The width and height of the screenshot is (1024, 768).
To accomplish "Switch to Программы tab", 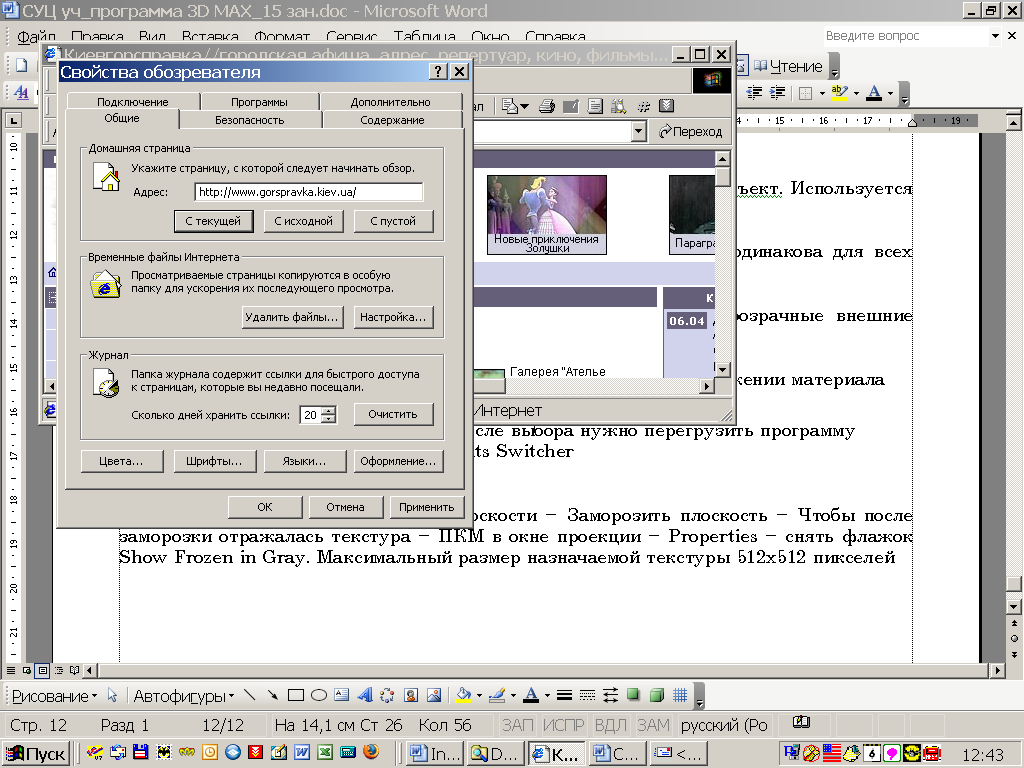I will [259, 102].
